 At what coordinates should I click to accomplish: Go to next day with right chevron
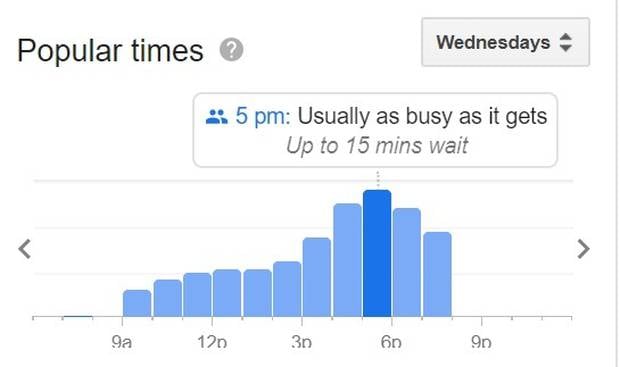pos(584,249)
